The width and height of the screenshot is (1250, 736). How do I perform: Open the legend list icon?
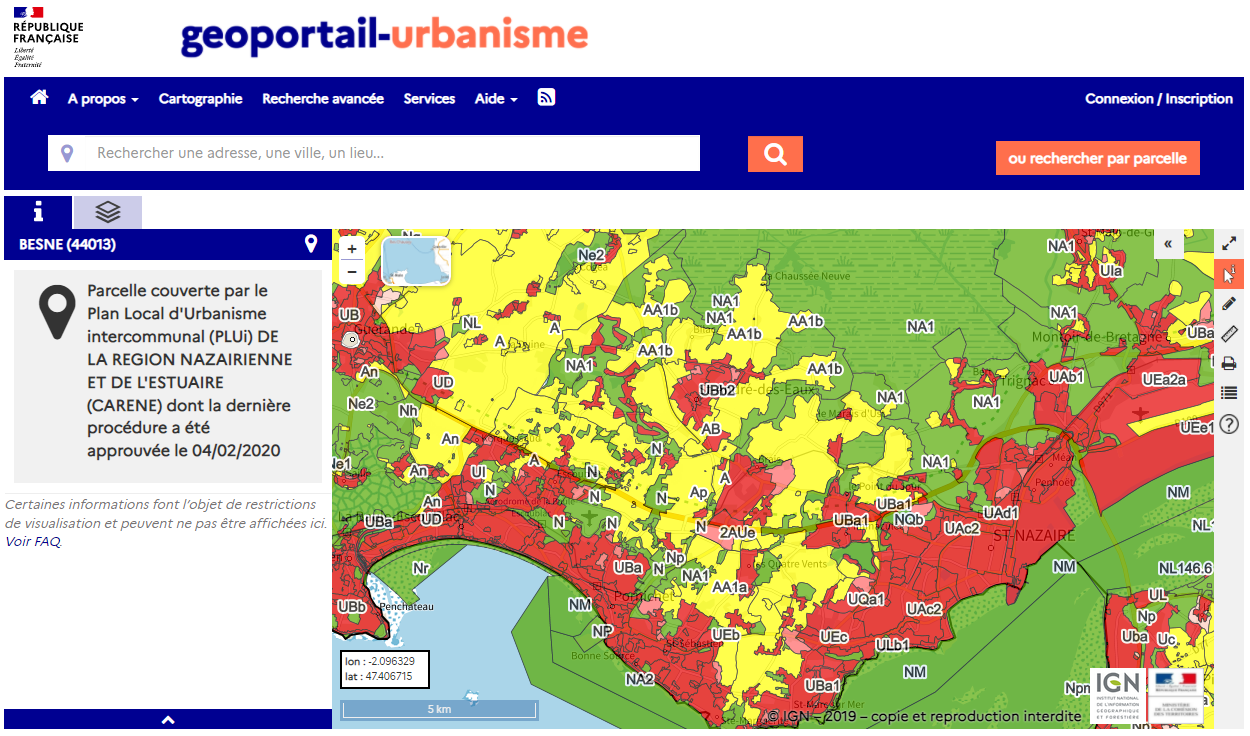tap(1229, 393)
